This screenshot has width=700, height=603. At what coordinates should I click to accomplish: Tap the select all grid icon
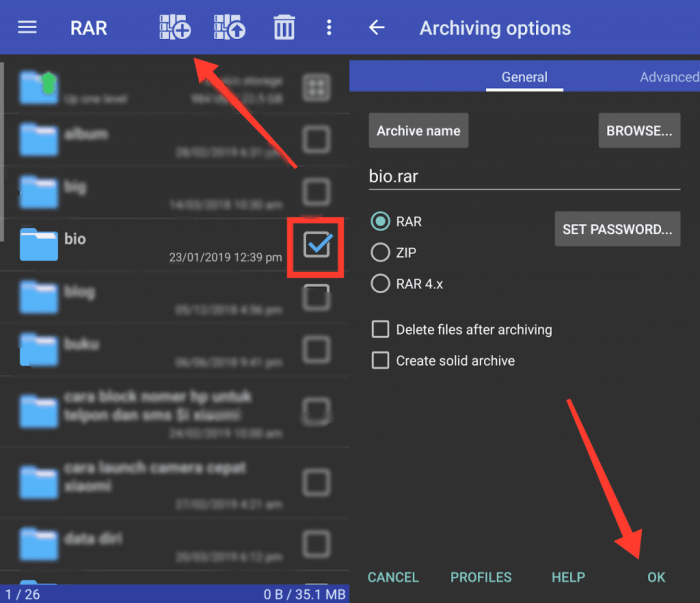pyautogui.click(x=317, y=87)
